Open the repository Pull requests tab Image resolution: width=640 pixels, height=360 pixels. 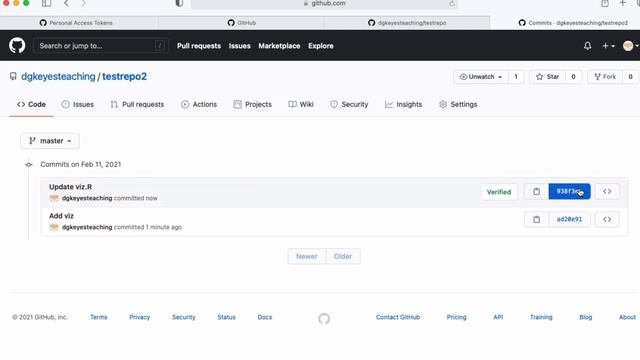point(137,104)
